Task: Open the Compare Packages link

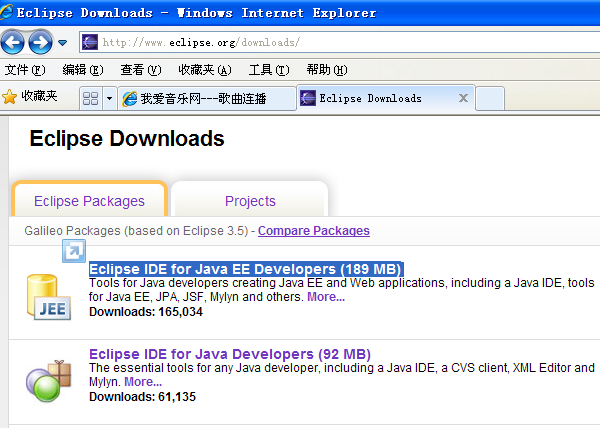Action: tap(314, 231)
